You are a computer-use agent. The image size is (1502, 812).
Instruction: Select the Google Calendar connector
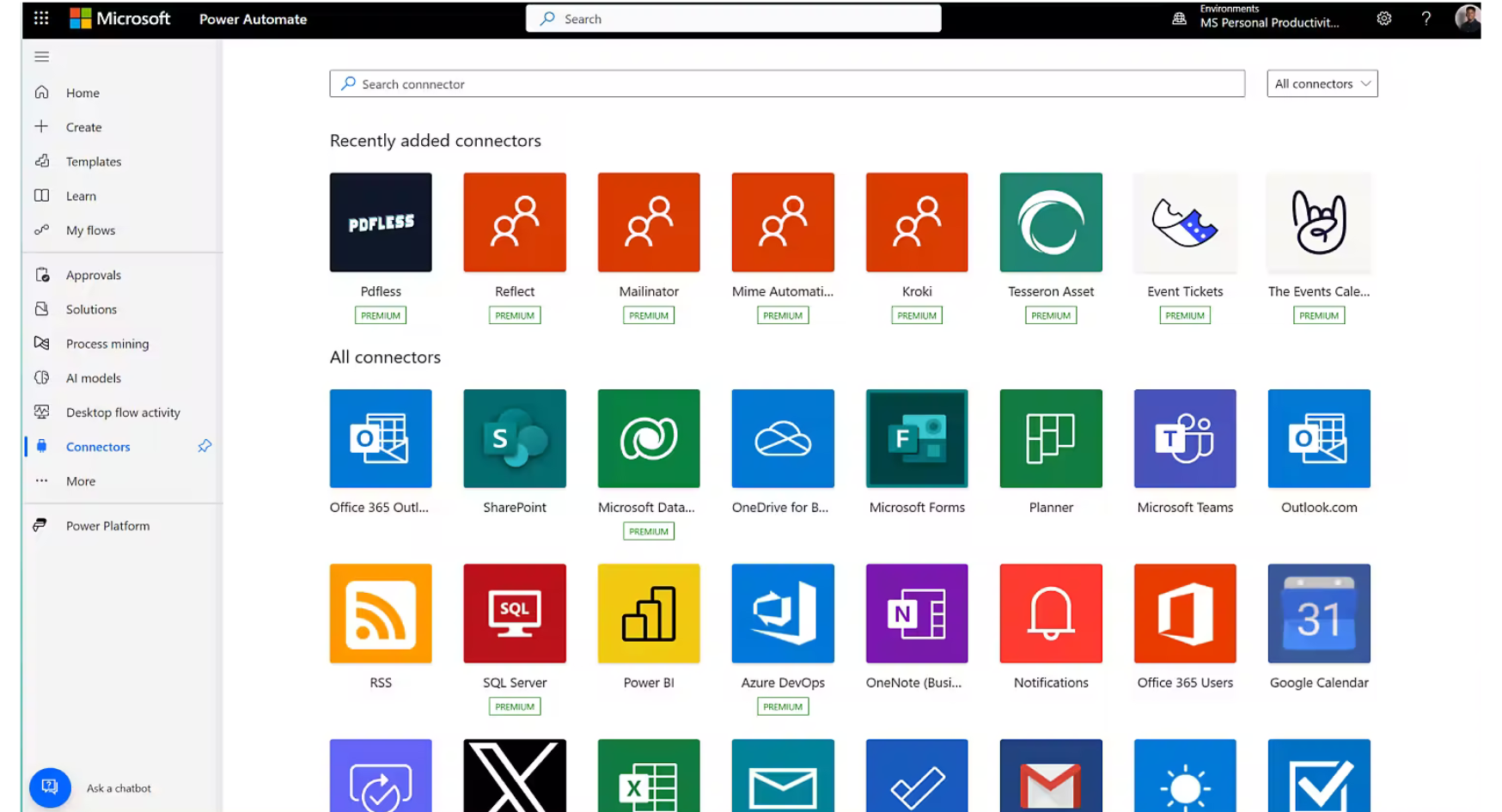point(1319,614)
